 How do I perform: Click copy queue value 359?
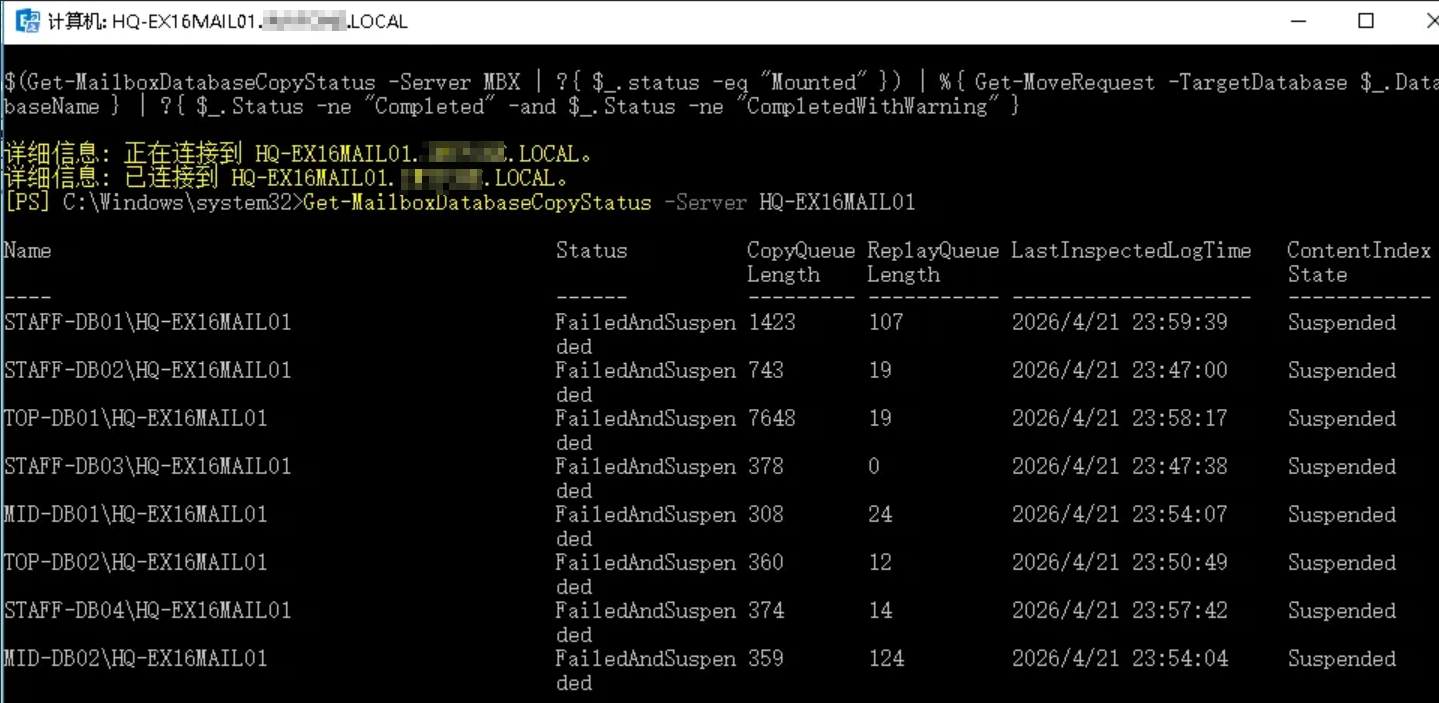(x=765, y=659)
